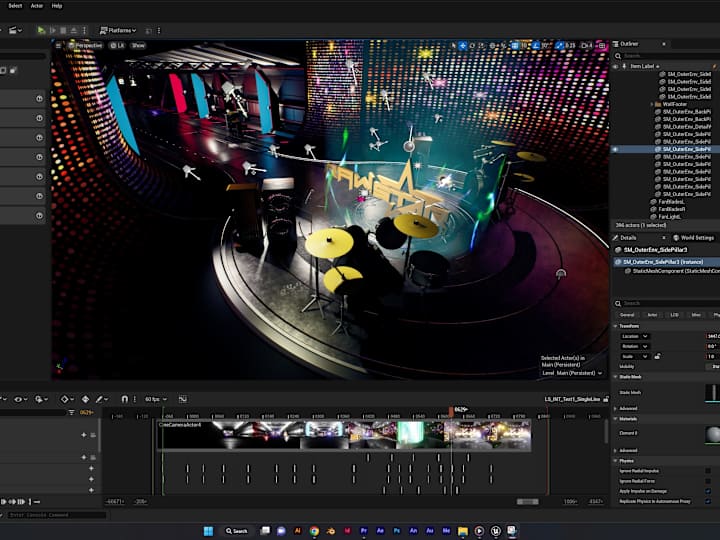Switch to the World Settings tab
Screen dimensions: 720x540
click(693, 238)
